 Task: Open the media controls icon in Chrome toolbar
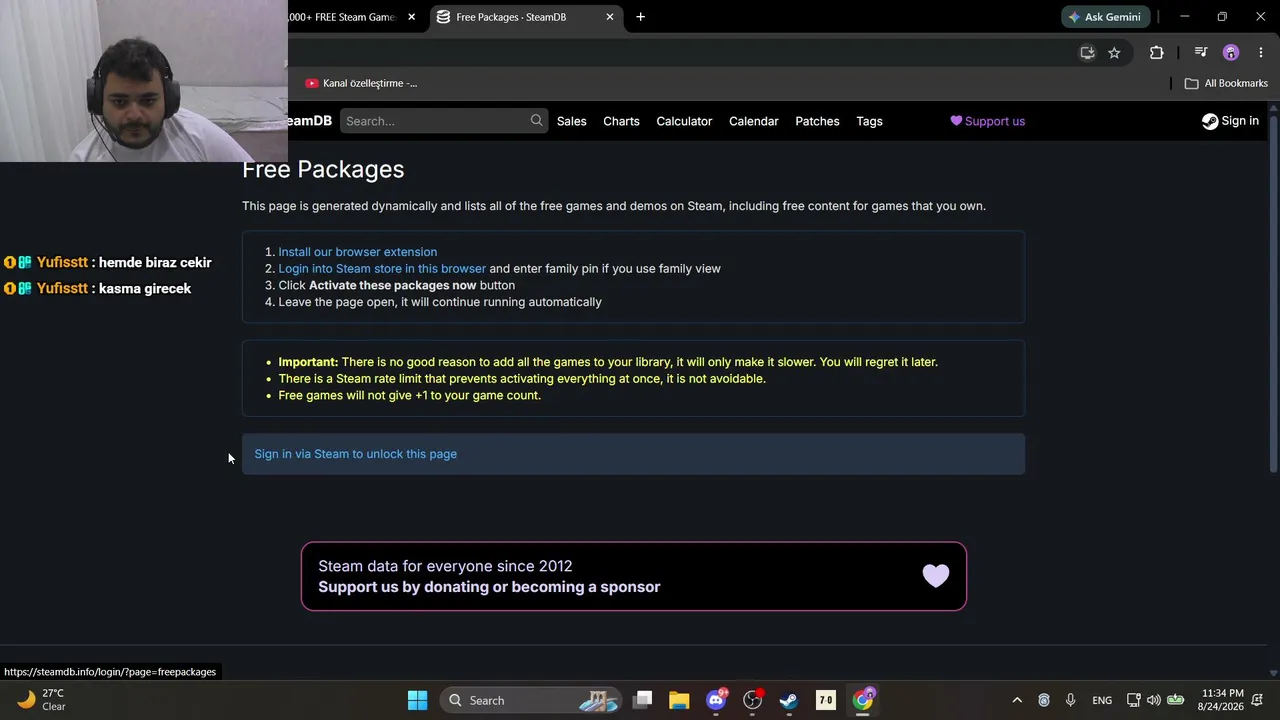tap(1201, 52)
